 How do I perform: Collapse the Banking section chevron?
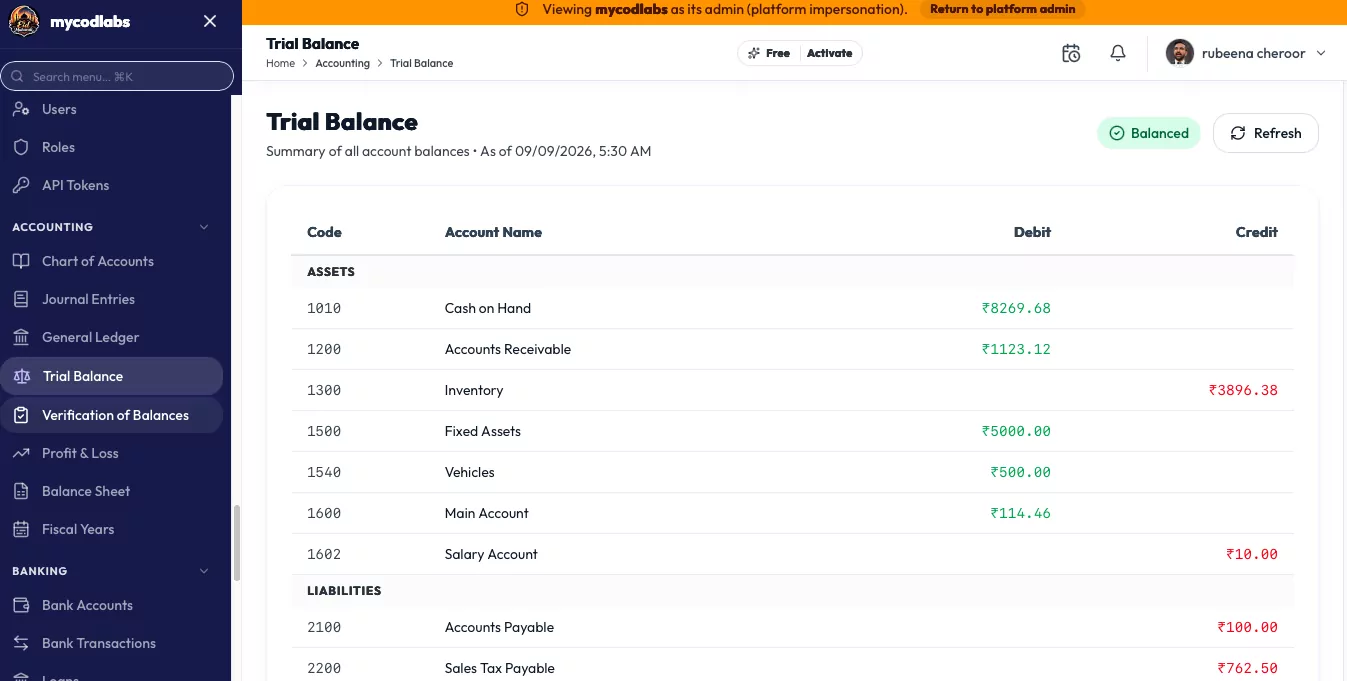(204, 571)
